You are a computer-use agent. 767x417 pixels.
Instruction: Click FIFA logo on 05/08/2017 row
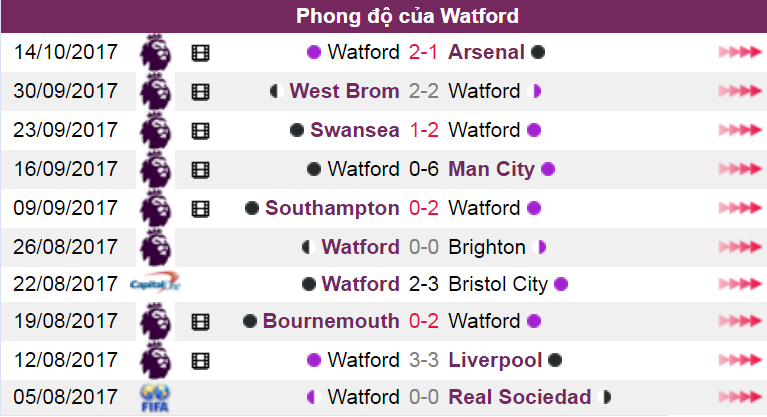point(155,398)
